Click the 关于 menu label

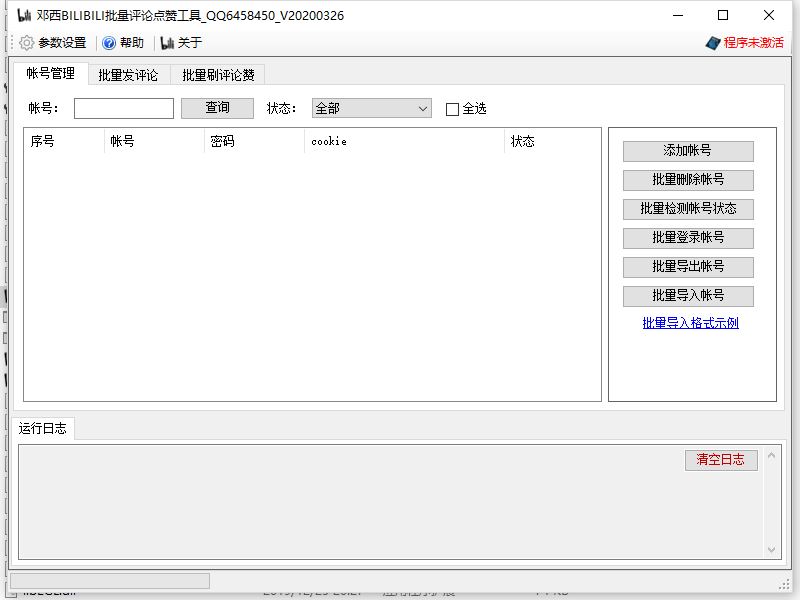[190, 43]
